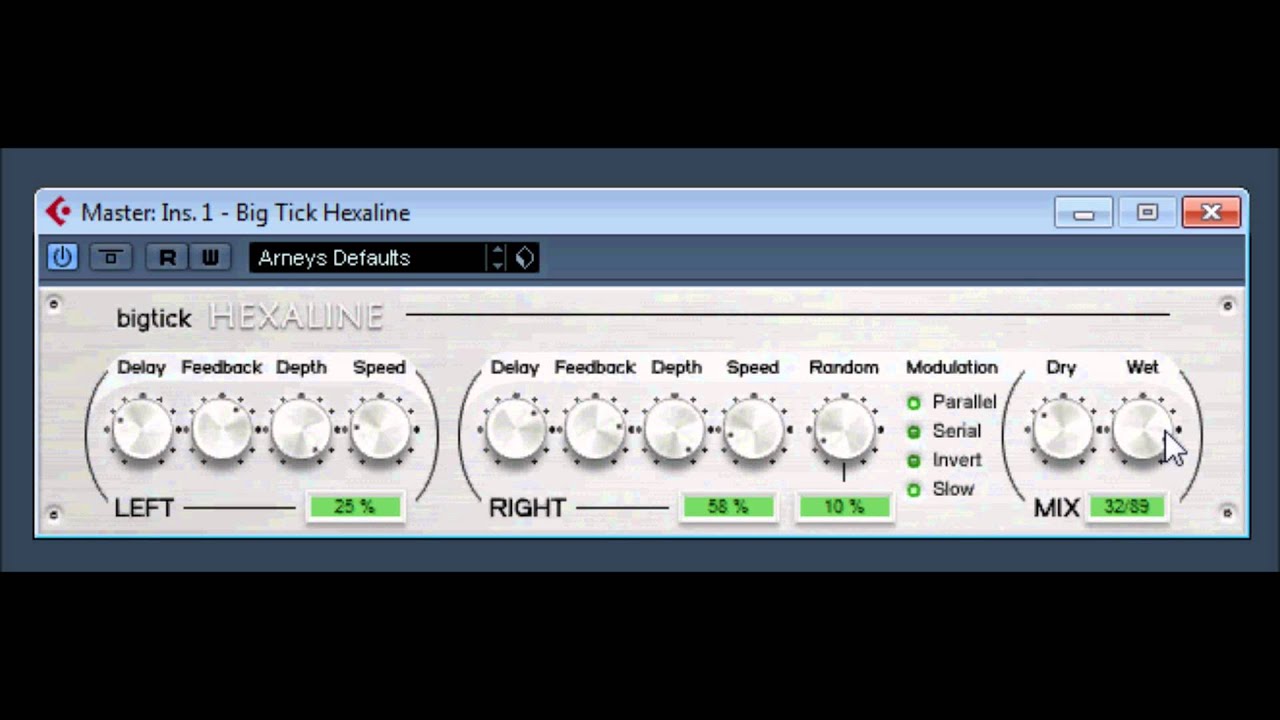
Task: Click the RIGHT 58 % value display
Action: (728, 507)
